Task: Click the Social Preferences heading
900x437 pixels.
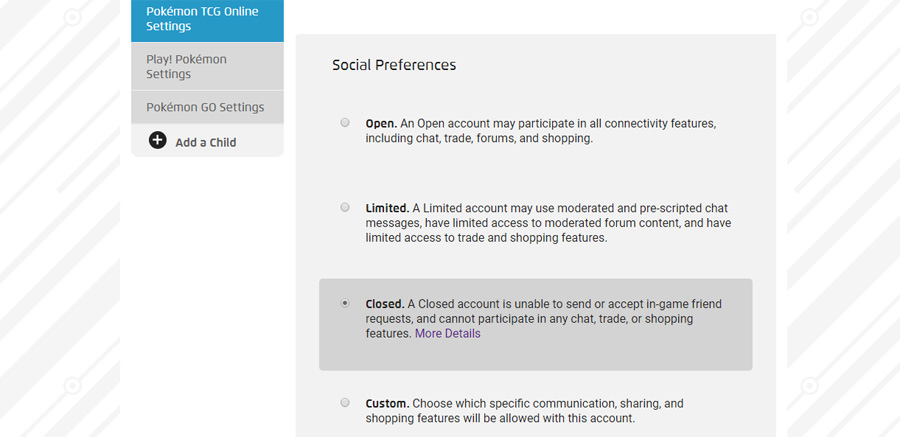Action: point(394,65)
